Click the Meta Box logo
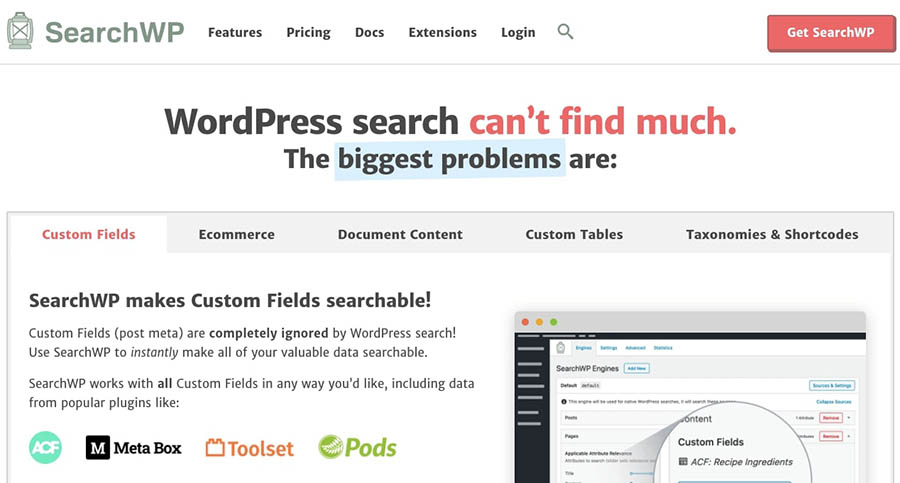The image size is (900, 483). pyautogui.click(x=133, y=447)
